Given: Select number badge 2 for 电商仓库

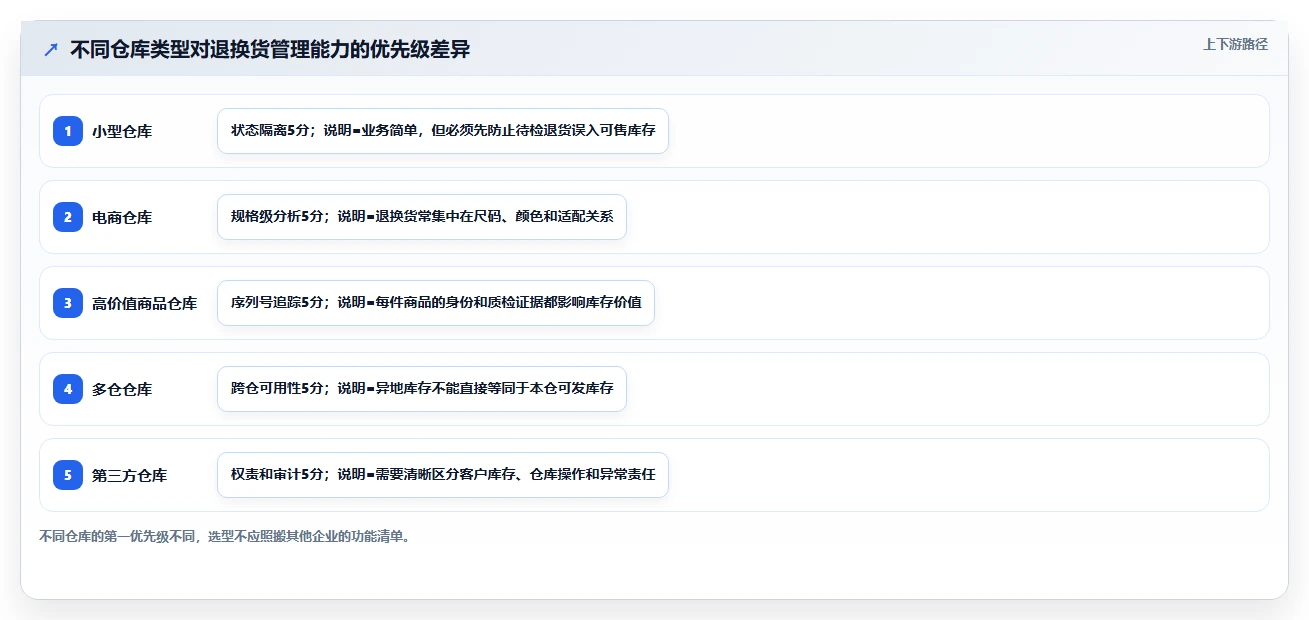Looking at the screenshot, I should [68, 217].
